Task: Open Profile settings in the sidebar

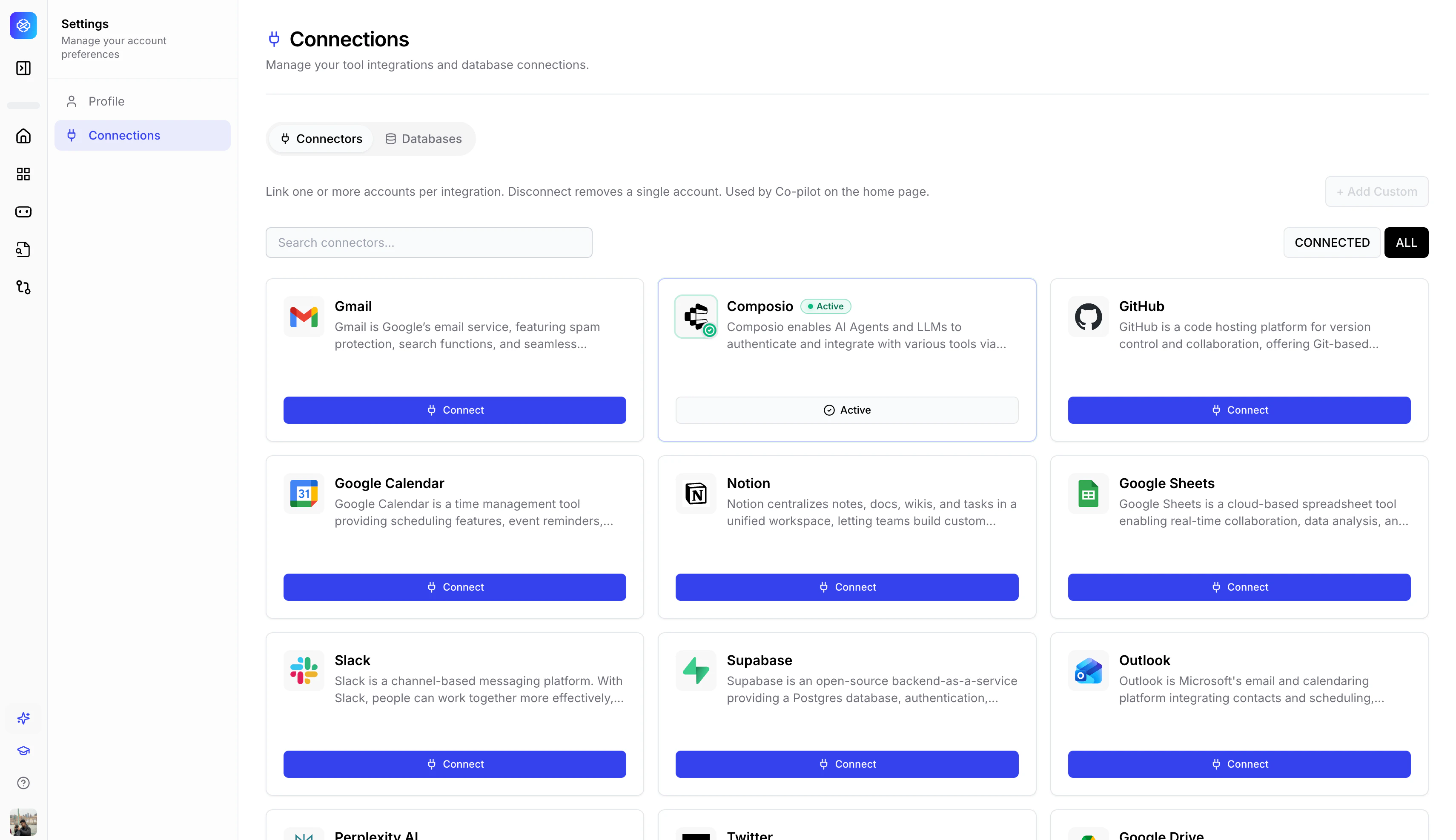Action: (x=143, y=102)
